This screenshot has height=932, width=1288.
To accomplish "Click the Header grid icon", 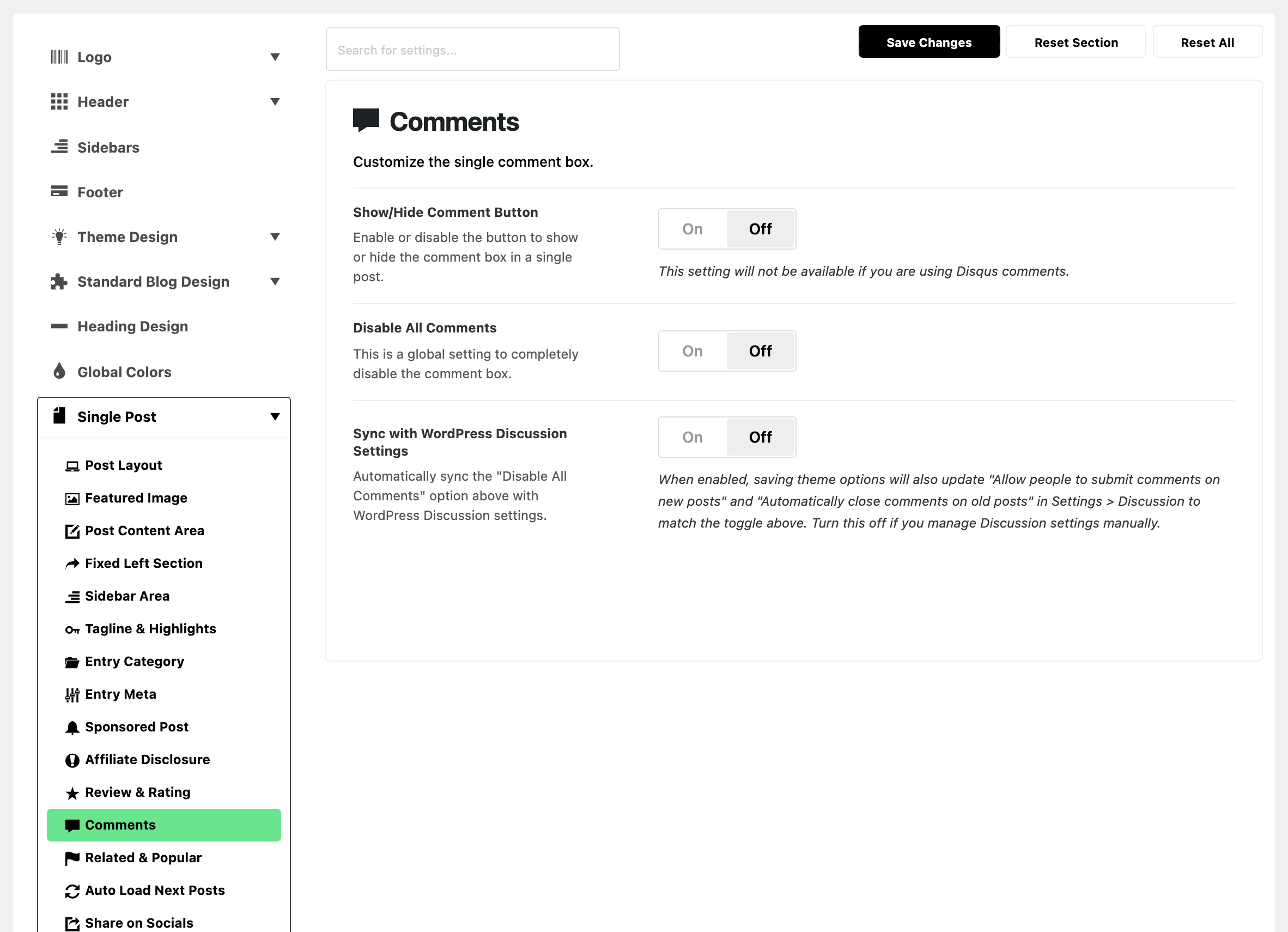I will click(x=59, y=102).
